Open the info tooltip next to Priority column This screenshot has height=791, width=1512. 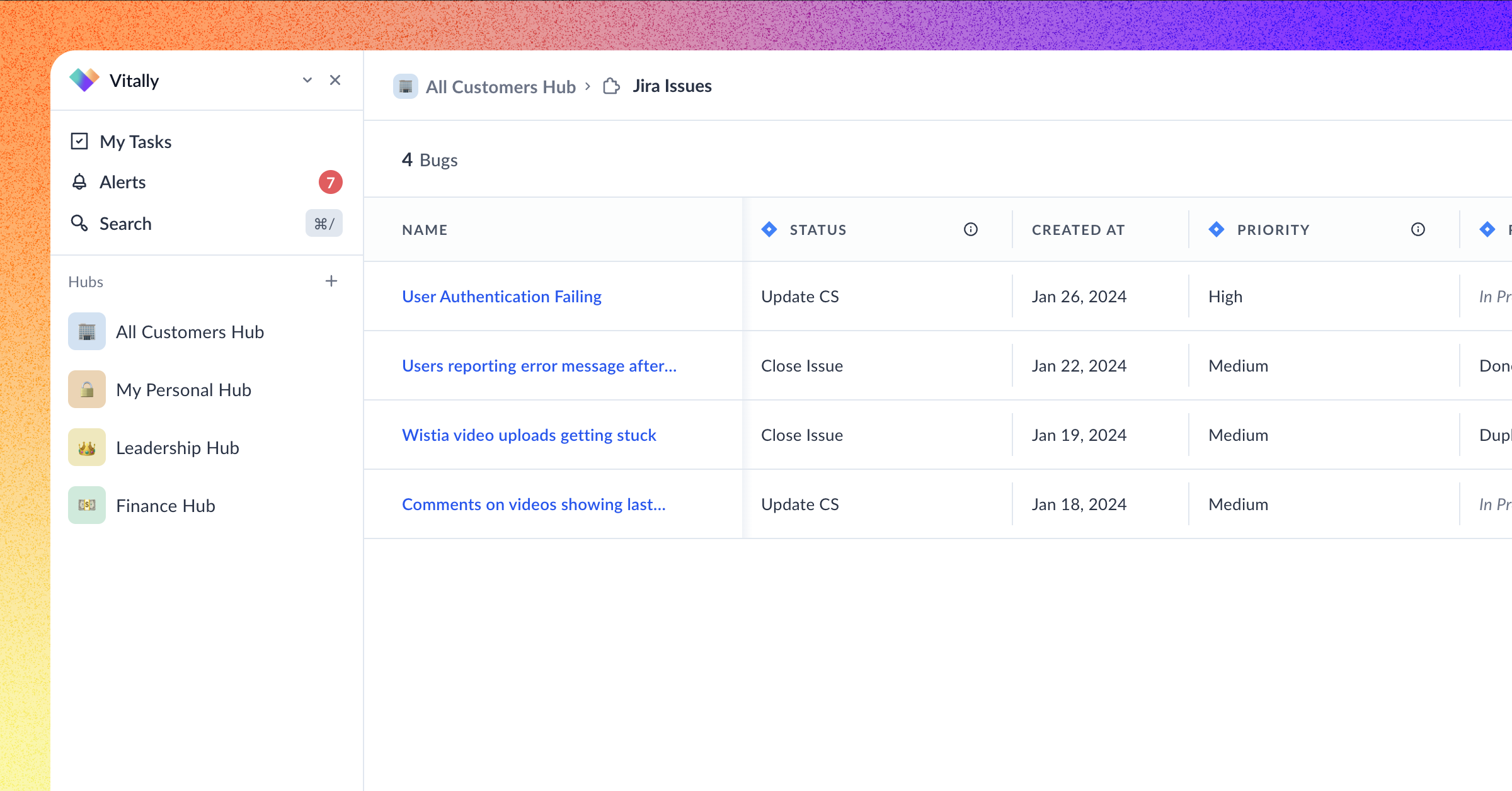[1417, 229]
